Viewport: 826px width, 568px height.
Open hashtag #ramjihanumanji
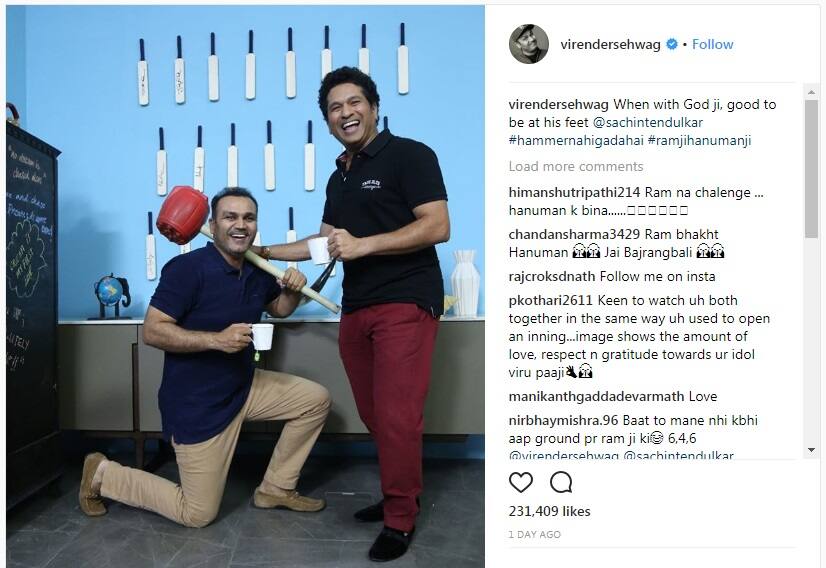pos(700,141)
